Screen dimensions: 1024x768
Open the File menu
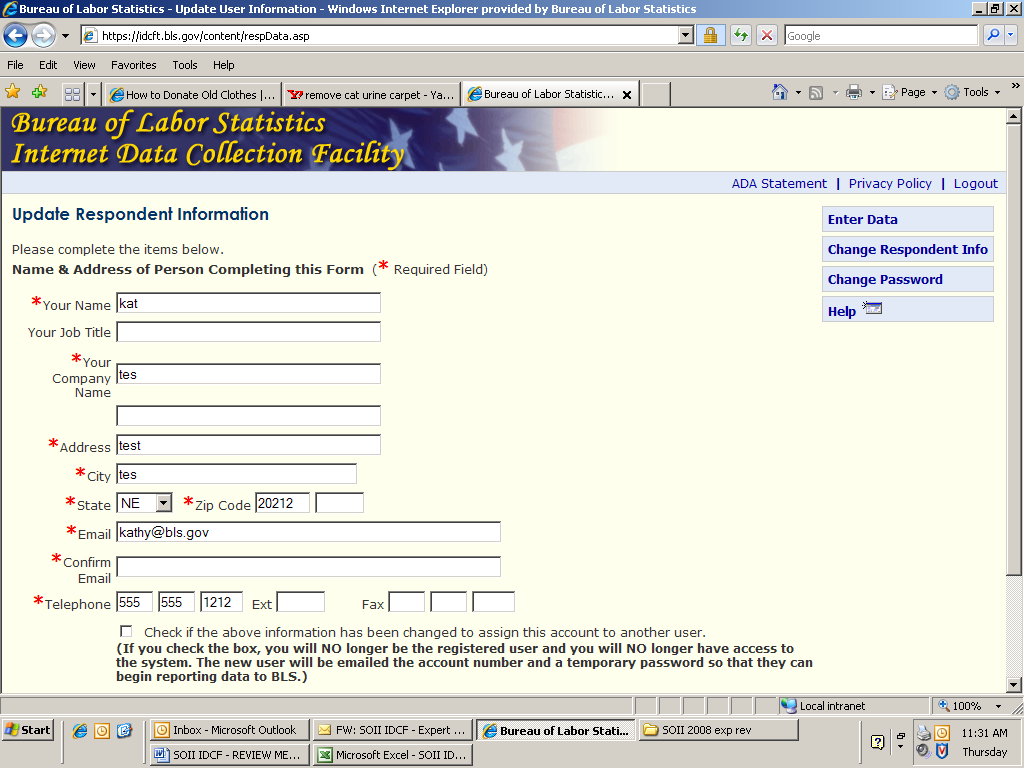(x=15, y=65)
